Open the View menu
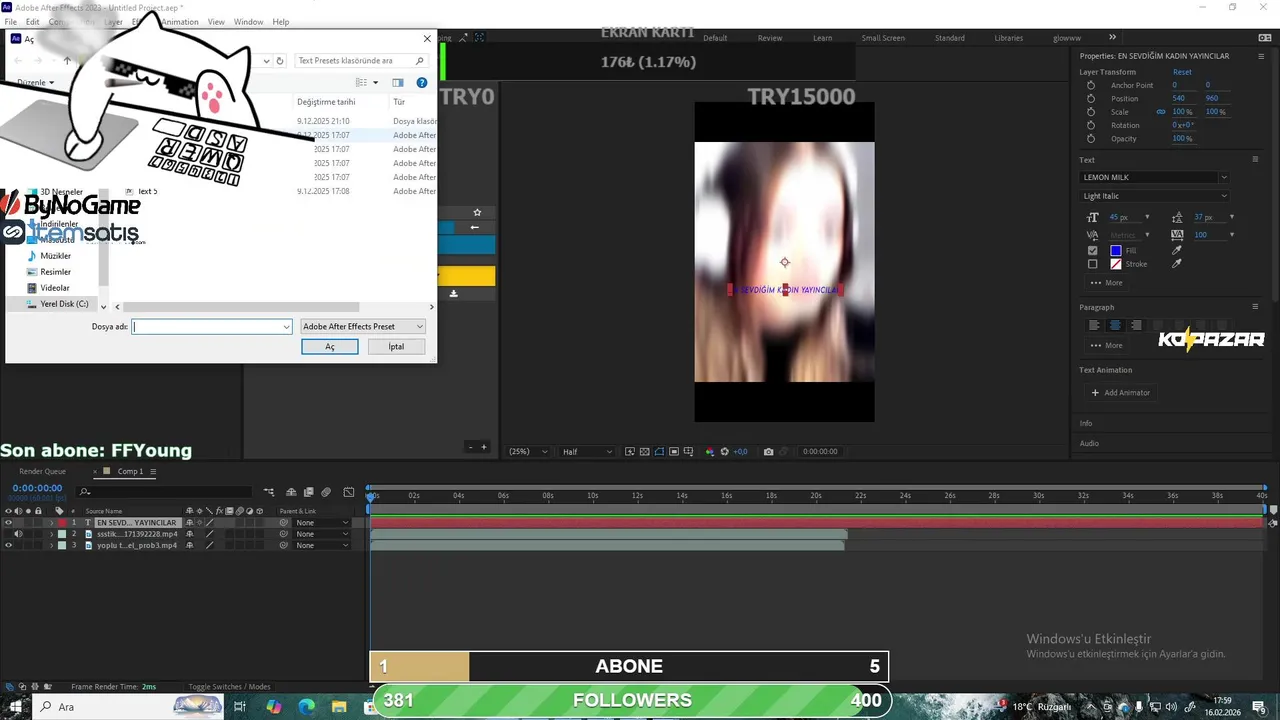This screenshot has height=720, width=1280. pyautogui.click(x=216, y=22)
